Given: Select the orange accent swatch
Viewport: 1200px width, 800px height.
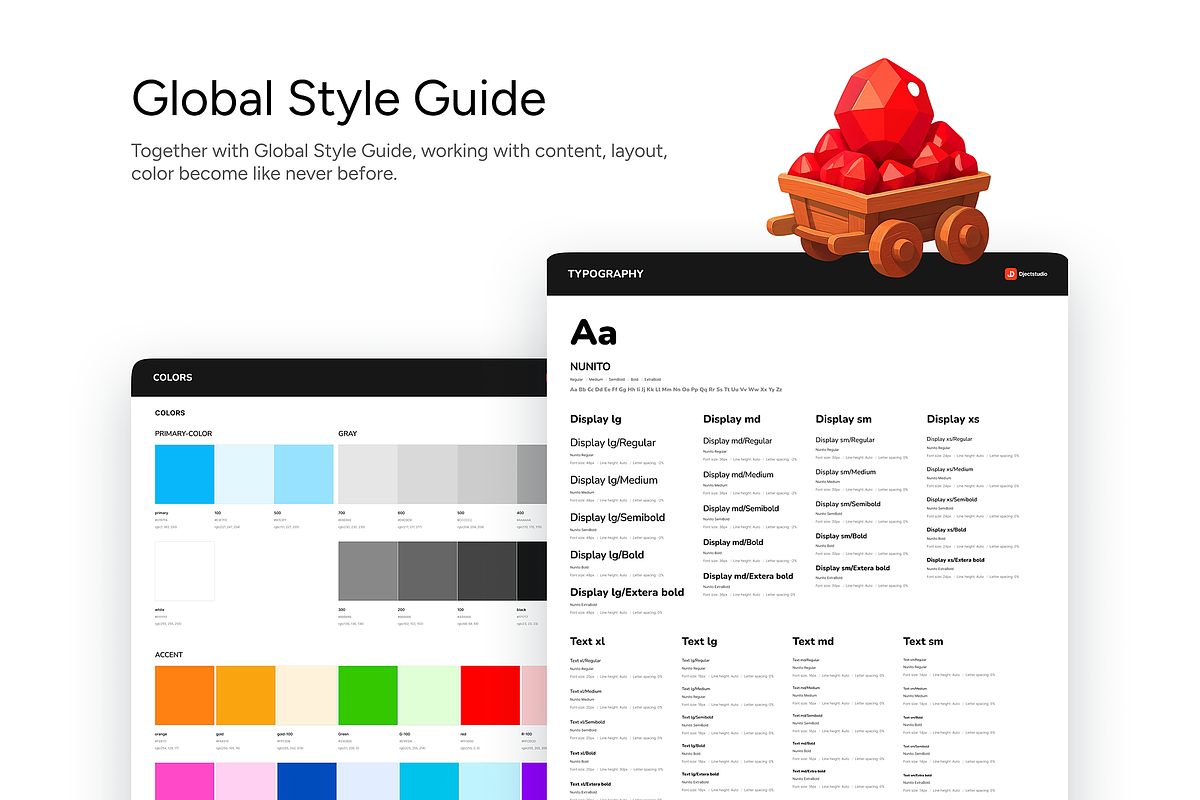Looking at the screenshot, I should [185, 696].
